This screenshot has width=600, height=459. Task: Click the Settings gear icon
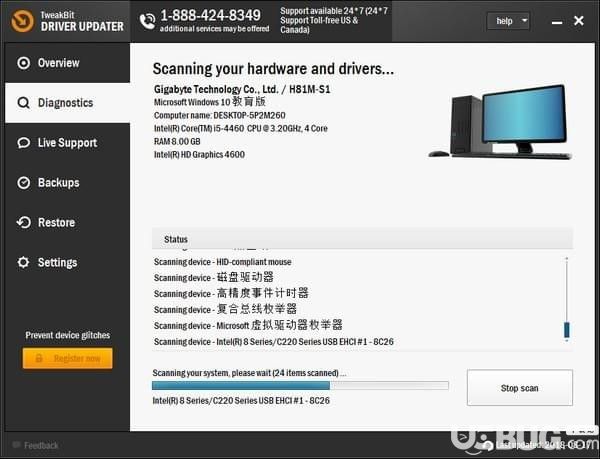point(23,262)
